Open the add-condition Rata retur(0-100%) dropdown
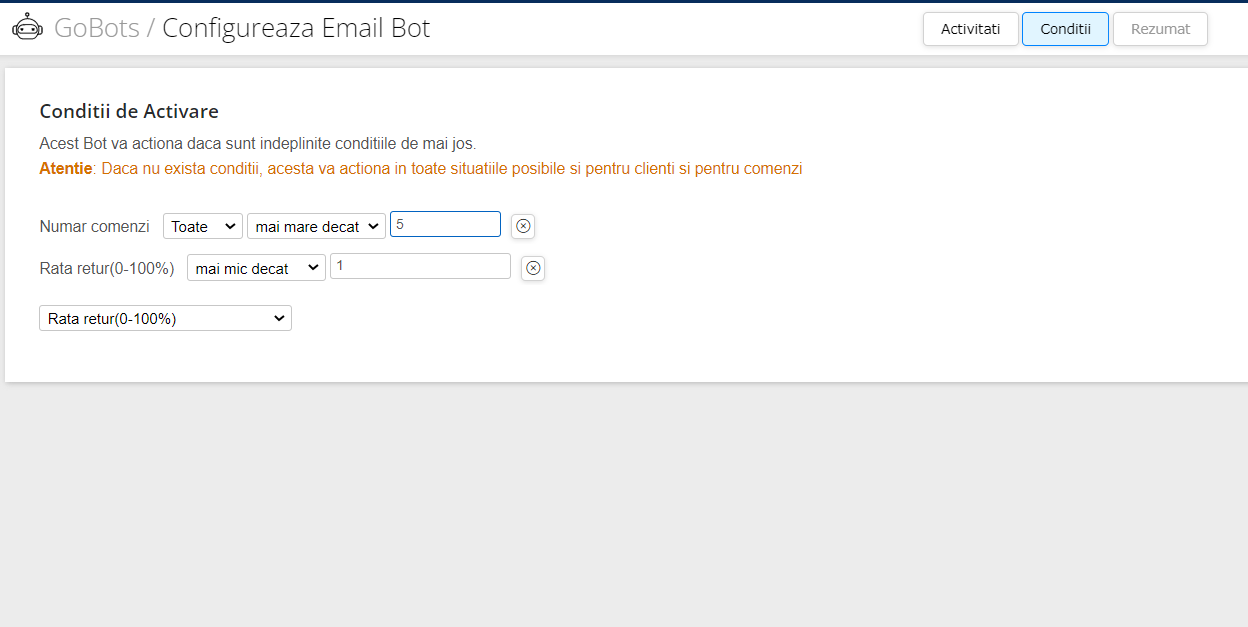Image resolution: width=1248 pixels, height=627 pixels. coord(165,318)
